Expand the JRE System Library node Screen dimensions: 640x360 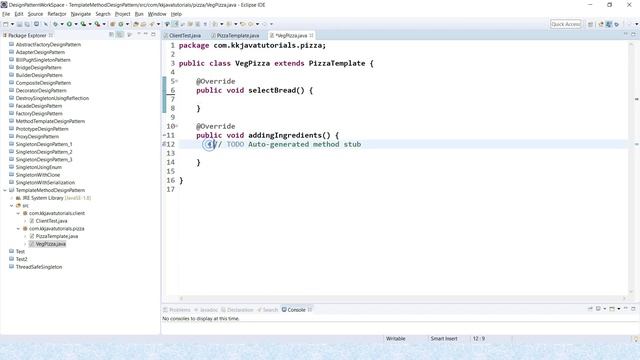click(x=12, y=198)
